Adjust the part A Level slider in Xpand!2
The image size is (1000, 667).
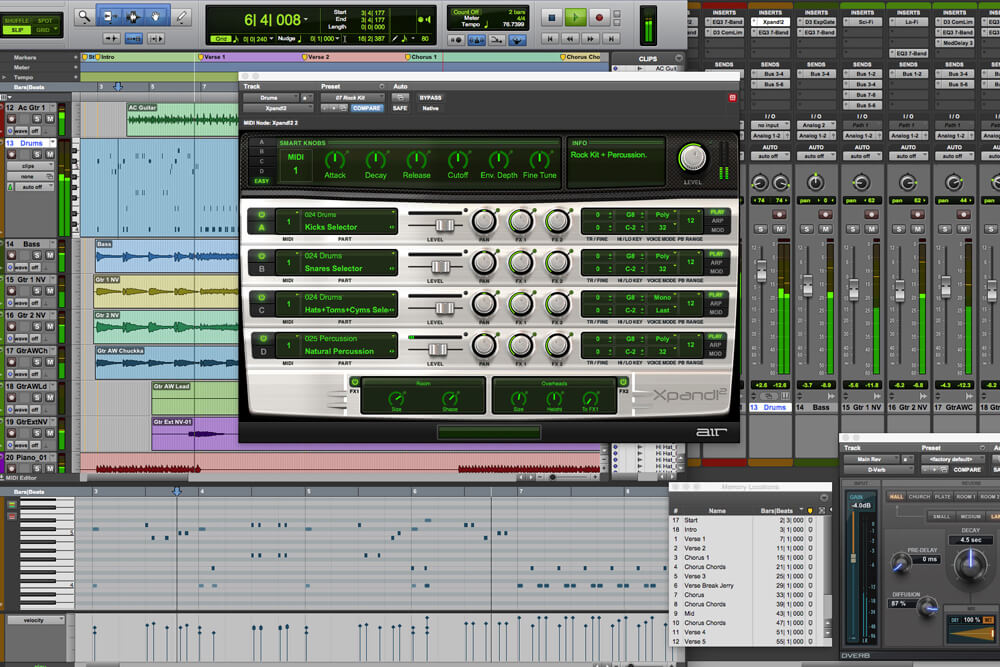pyautogui.click(x=445, y=224)
